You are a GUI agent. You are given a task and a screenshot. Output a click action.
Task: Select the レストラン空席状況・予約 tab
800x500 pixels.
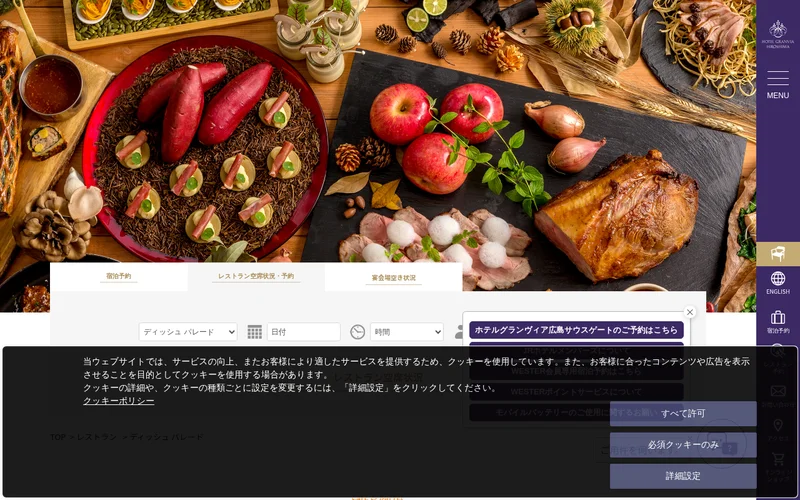(x=256, y=277)
